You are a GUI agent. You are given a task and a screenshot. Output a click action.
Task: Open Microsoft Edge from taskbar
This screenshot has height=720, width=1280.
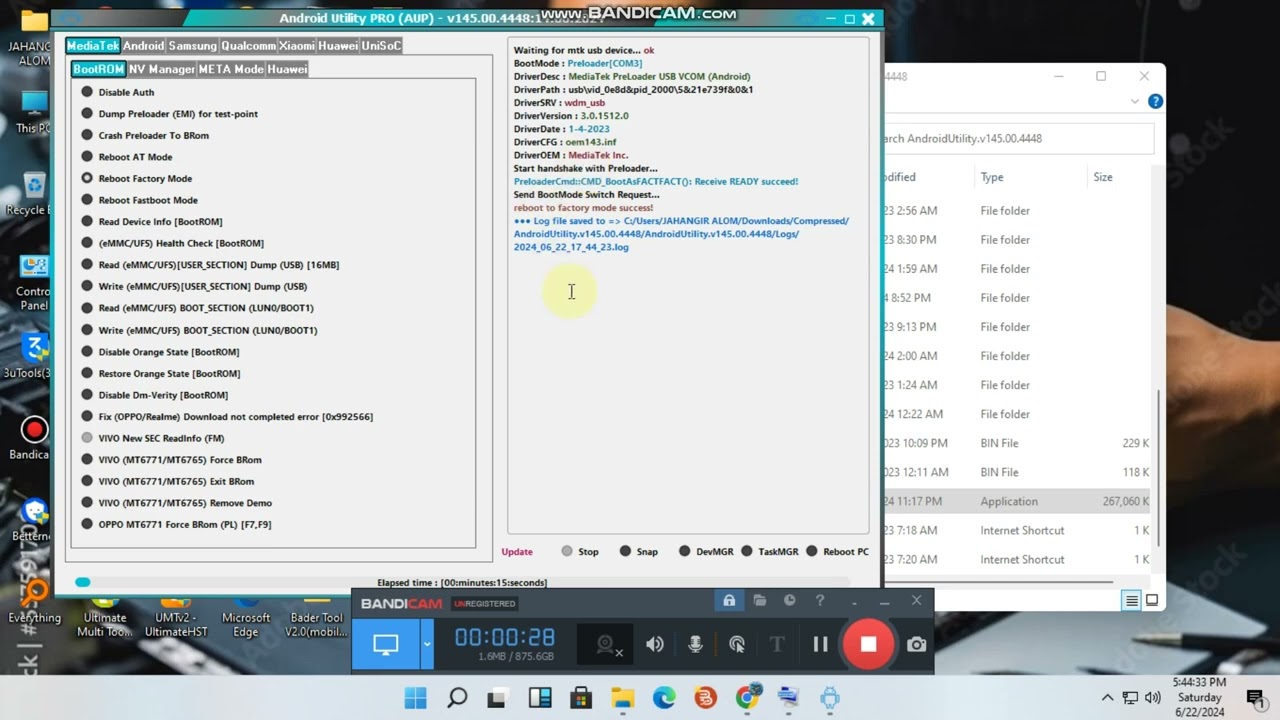click(664, 698)
